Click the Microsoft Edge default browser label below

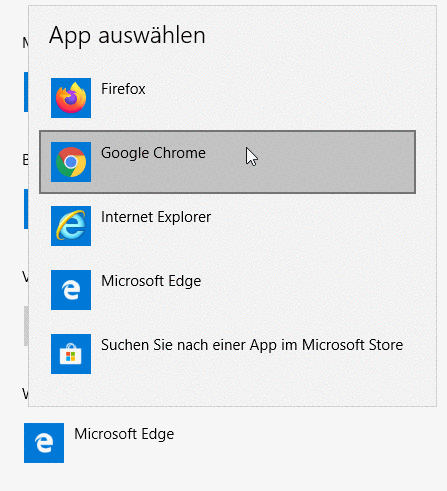point(124,434)
